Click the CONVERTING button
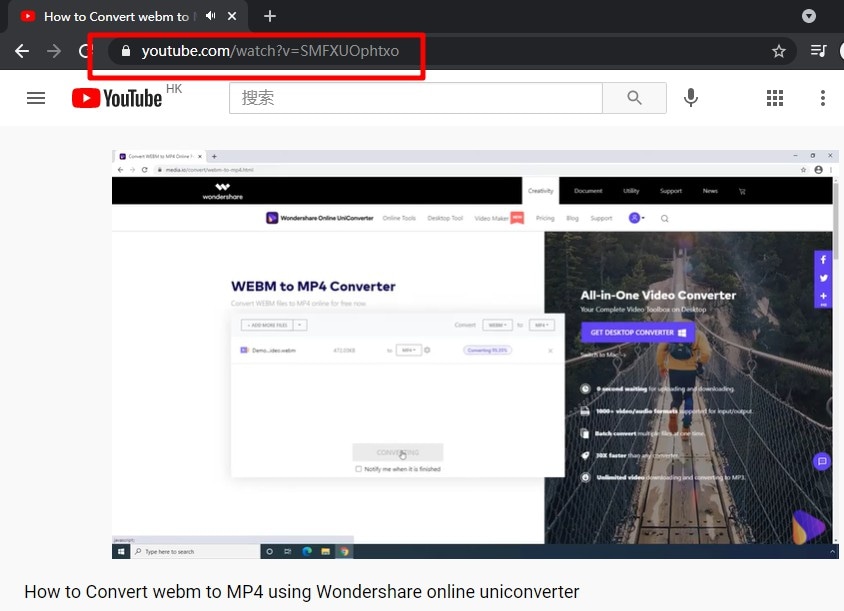 398,452
